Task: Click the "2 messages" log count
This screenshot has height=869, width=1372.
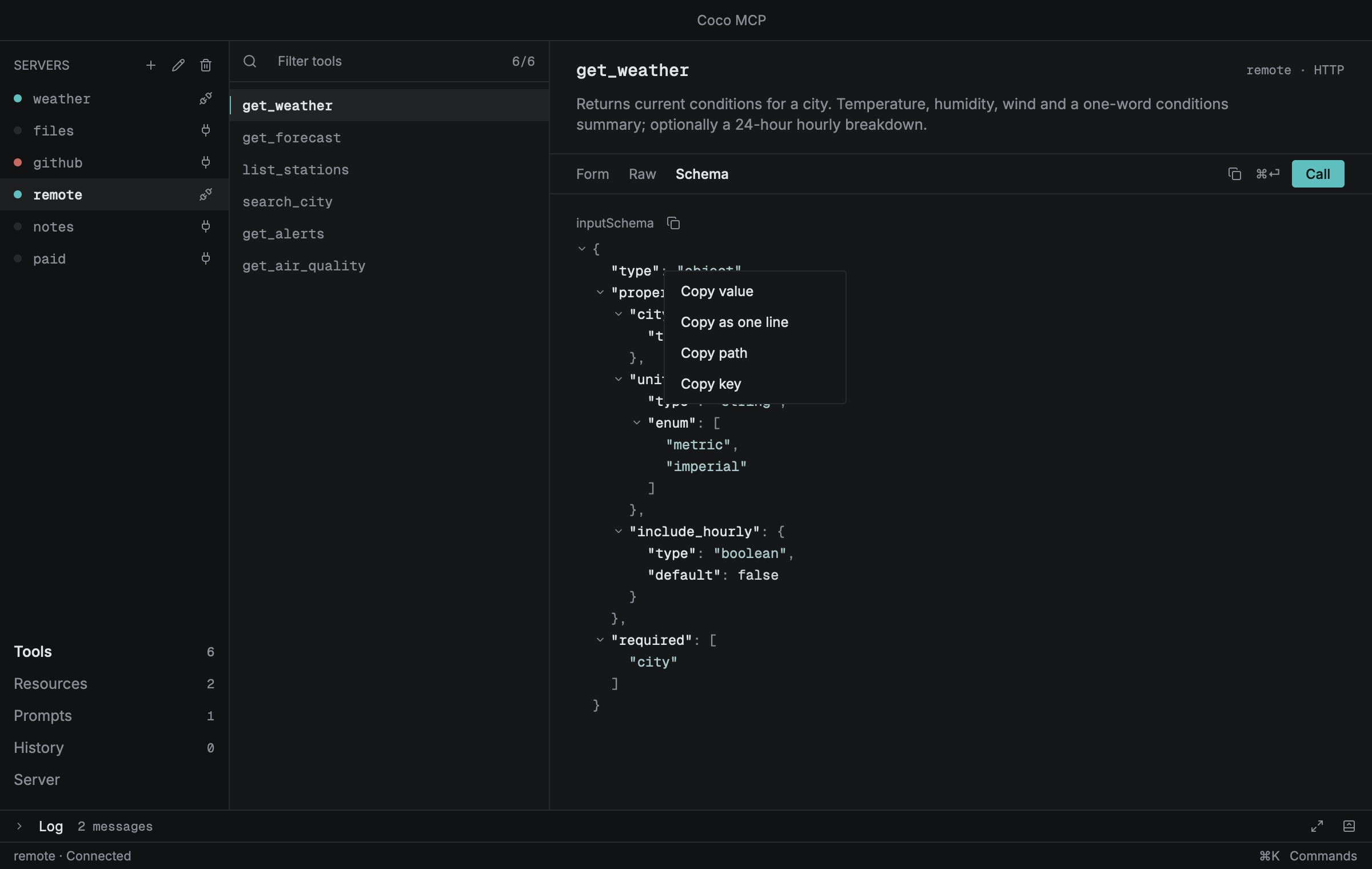Action: click(115, 826)
